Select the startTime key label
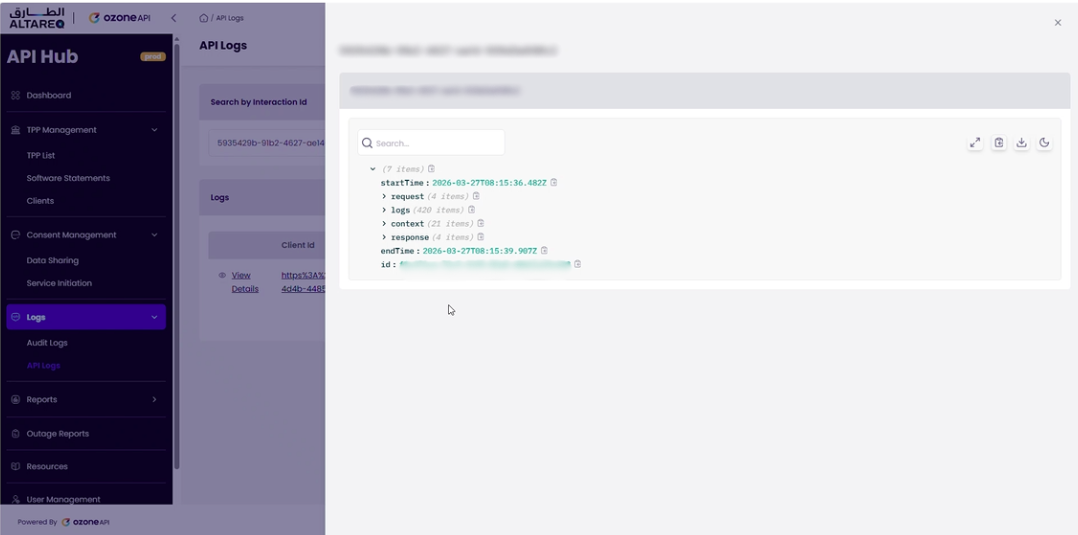Screen dimensions: 1078x535 pyautogui.click(x=403, y=183)
